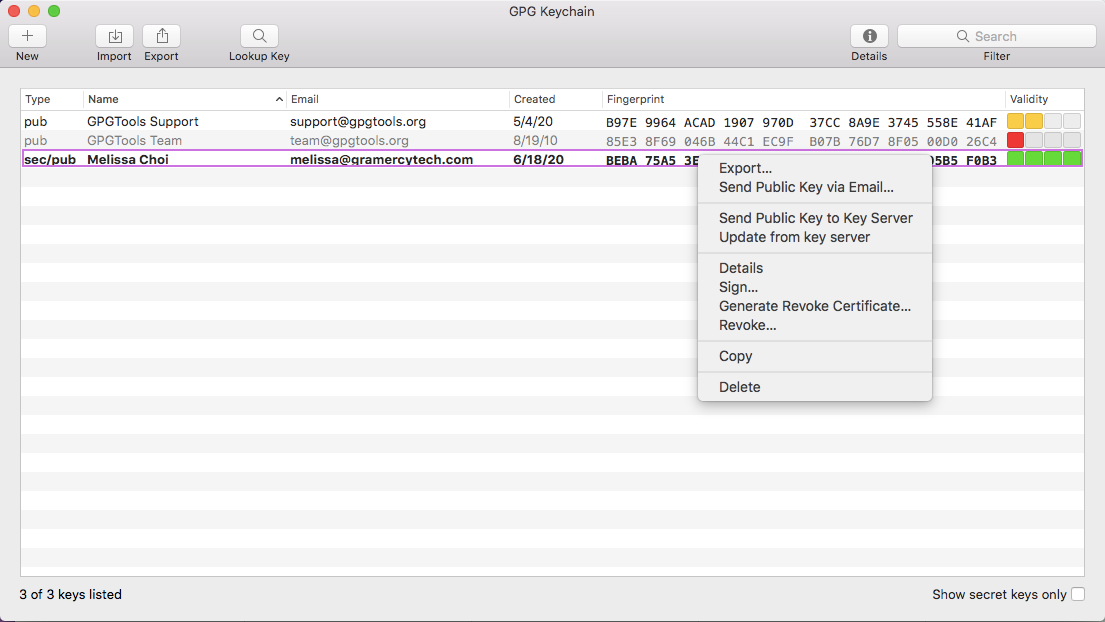Select the GPGTools Support key row

tap(552, 121)
